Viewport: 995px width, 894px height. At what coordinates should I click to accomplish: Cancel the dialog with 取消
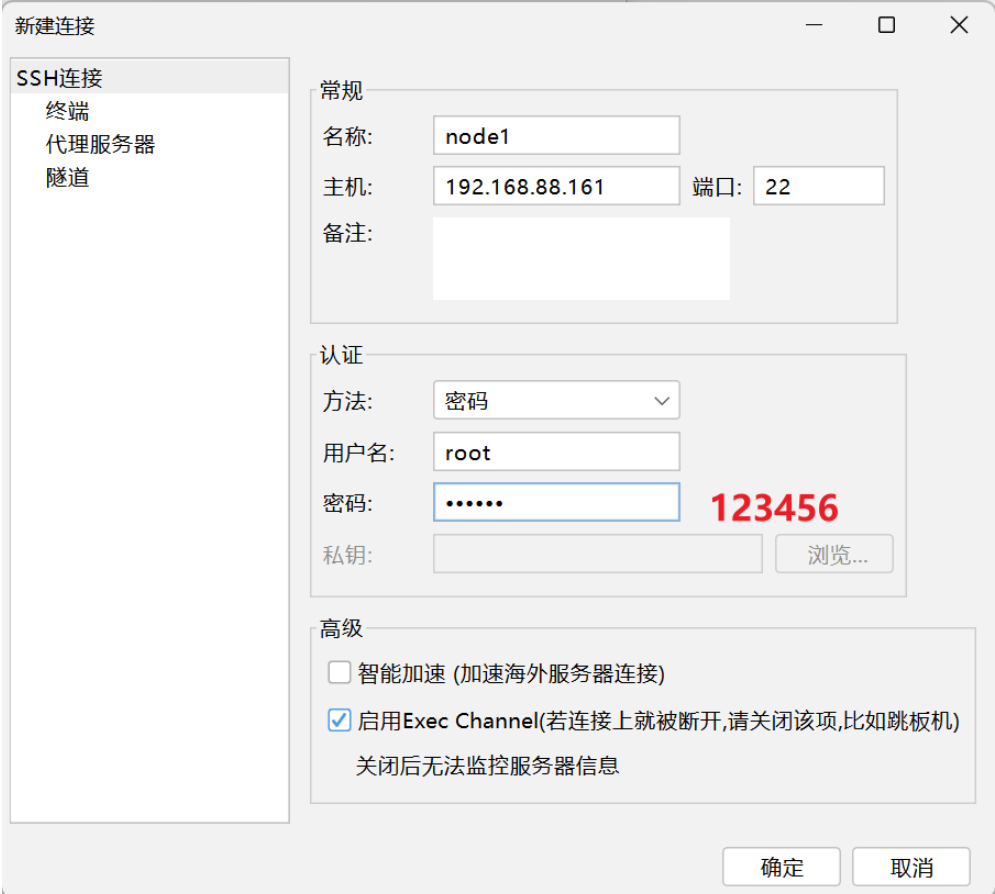click(x=911, y=867)
